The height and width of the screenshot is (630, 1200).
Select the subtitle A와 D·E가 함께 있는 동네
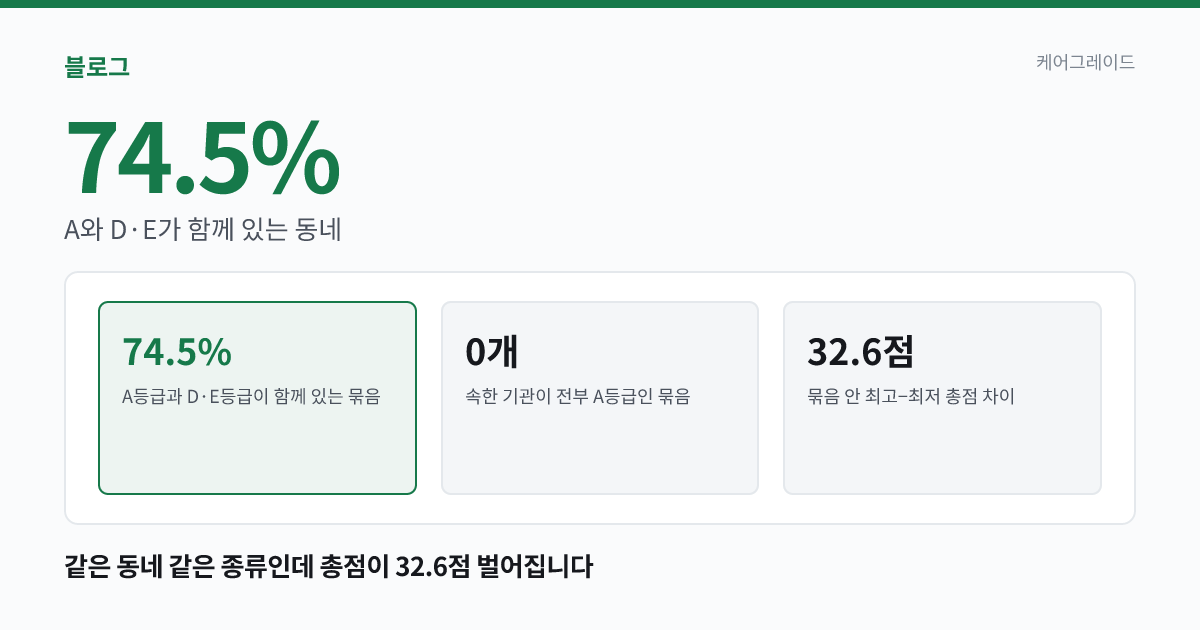tap(203, 230)
